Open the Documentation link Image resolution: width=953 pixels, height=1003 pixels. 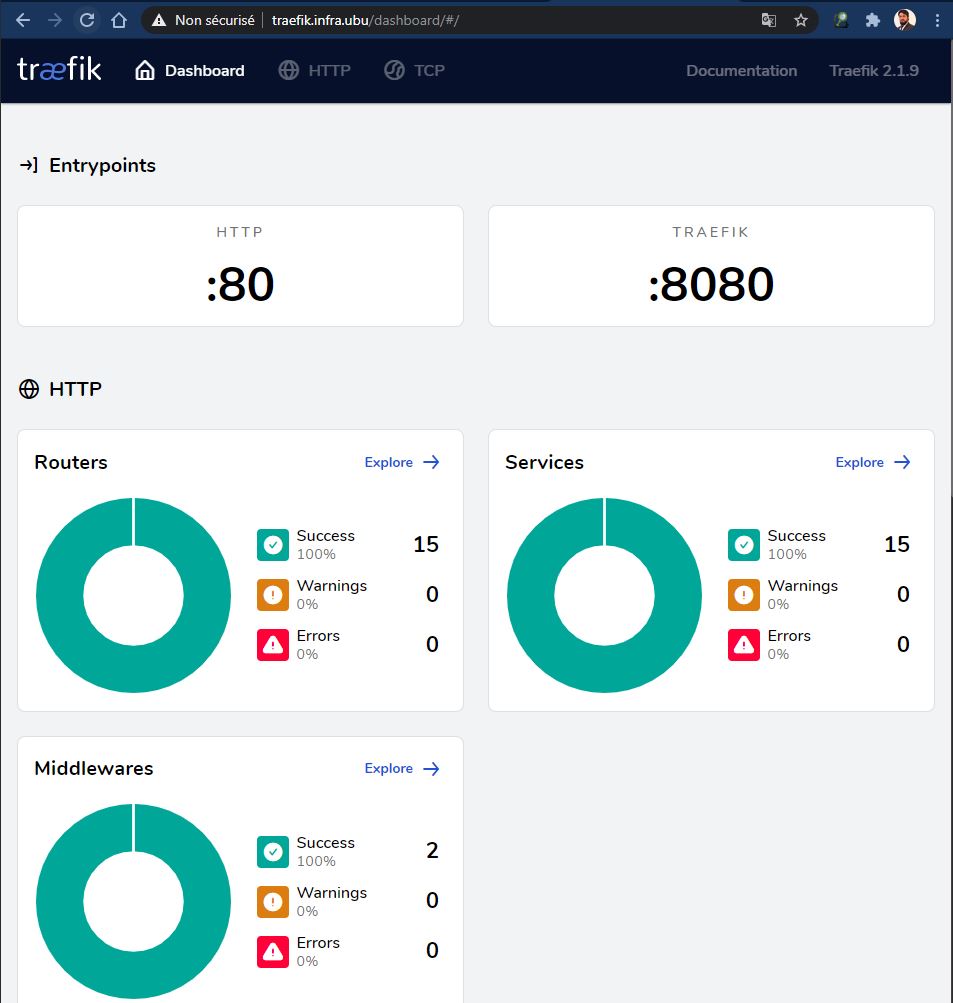pos(741,71)
